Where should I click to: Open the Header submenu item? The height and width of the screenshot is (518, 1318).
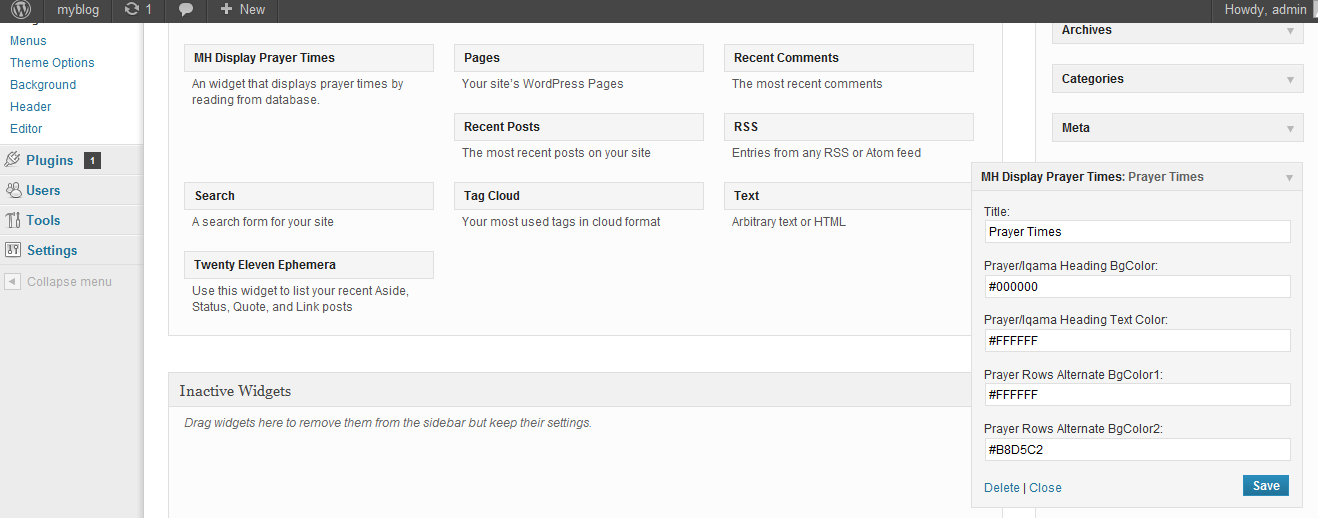(31, 107)
